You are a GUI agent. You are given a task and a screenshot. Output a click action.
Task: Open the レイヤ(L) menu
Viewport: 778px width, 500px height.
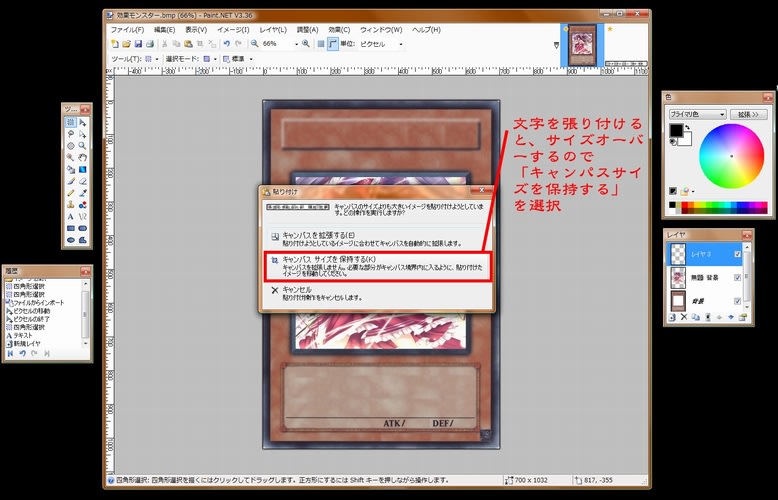point(273,30)
